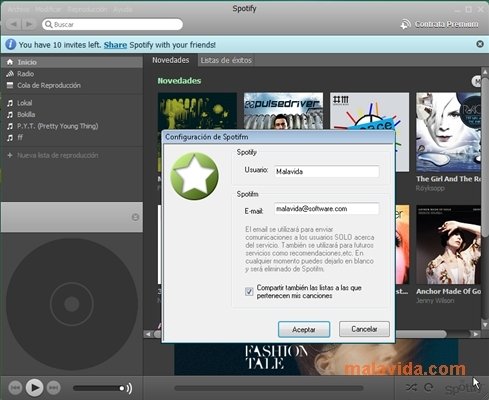Click the Jenny Wilson artist name
489x400 pixels.
click(x=435, y=301)
